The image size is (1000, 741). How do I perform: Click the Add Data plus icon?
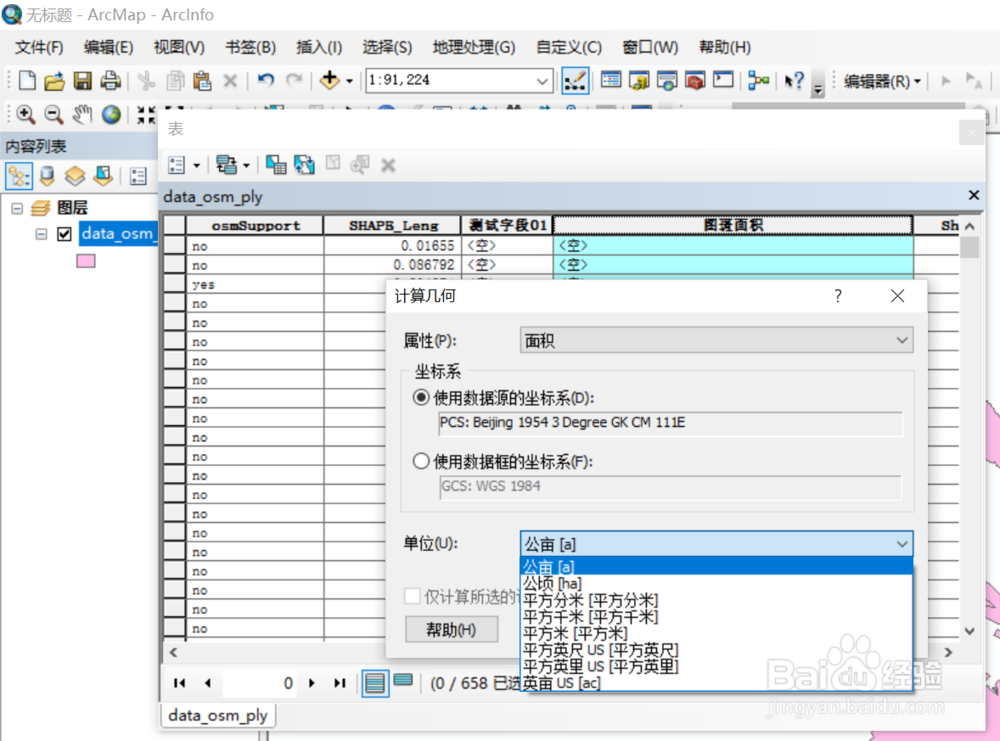(330, 80)
